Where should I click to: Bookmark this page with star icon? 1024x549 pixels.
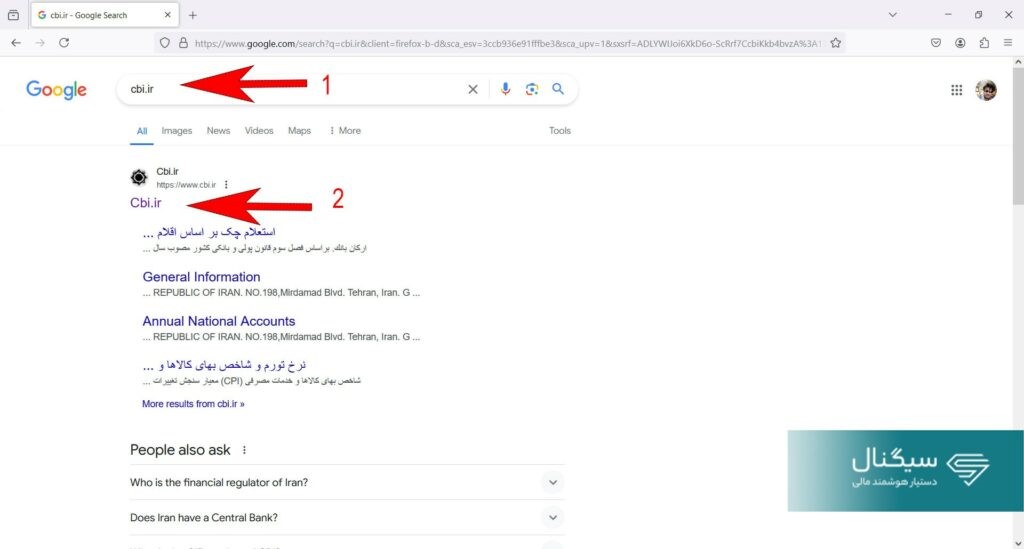click(x=835, y=43)
